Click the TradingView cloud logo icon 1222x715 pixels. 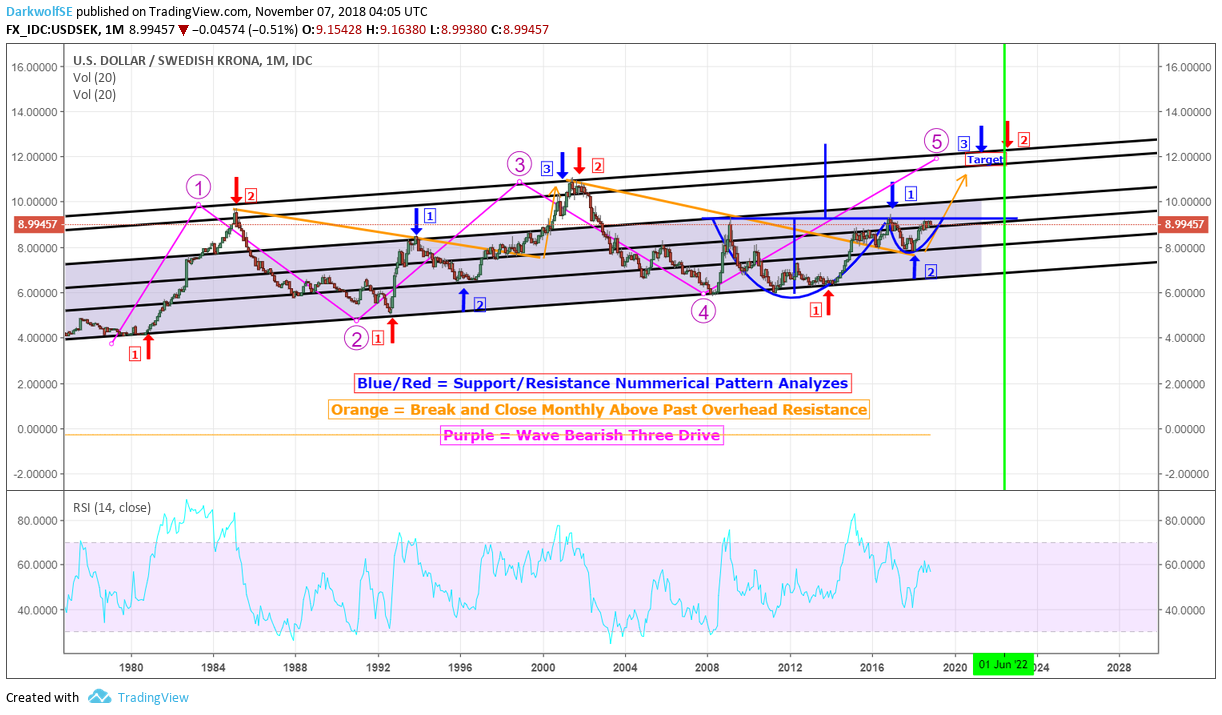99,697
